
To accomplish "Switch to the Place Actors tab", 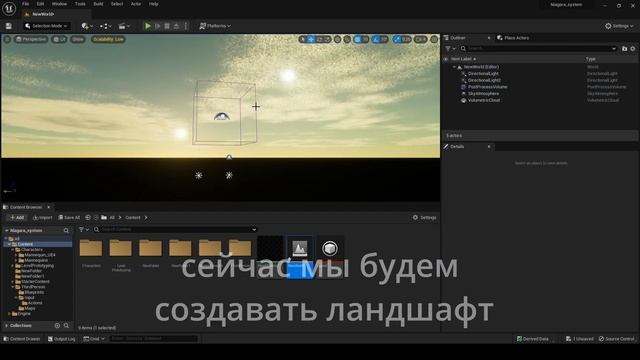I will (x=513, y=38).
